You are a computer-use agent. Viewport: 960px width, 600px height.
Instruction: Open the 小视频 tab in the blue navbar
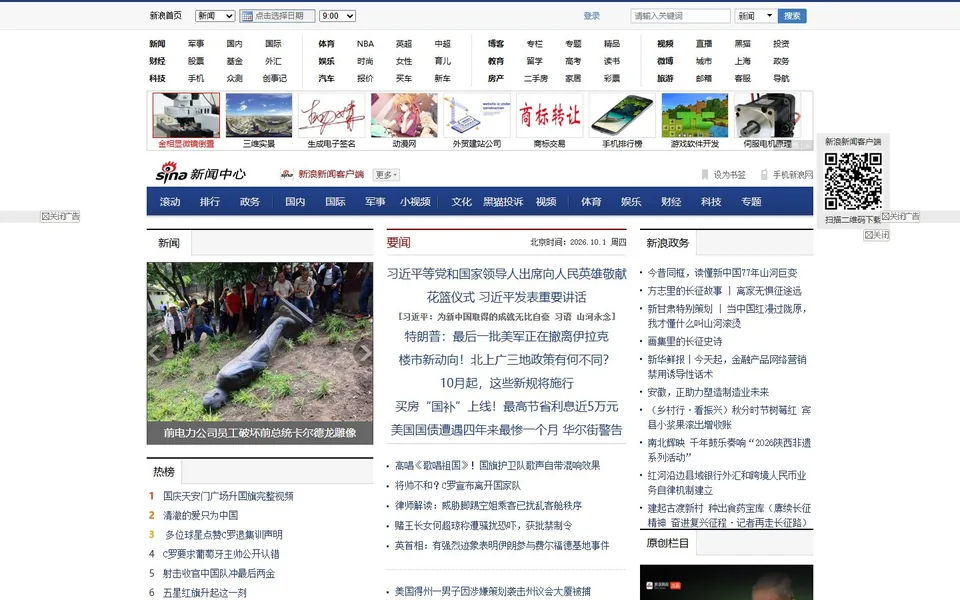[415, 201]
